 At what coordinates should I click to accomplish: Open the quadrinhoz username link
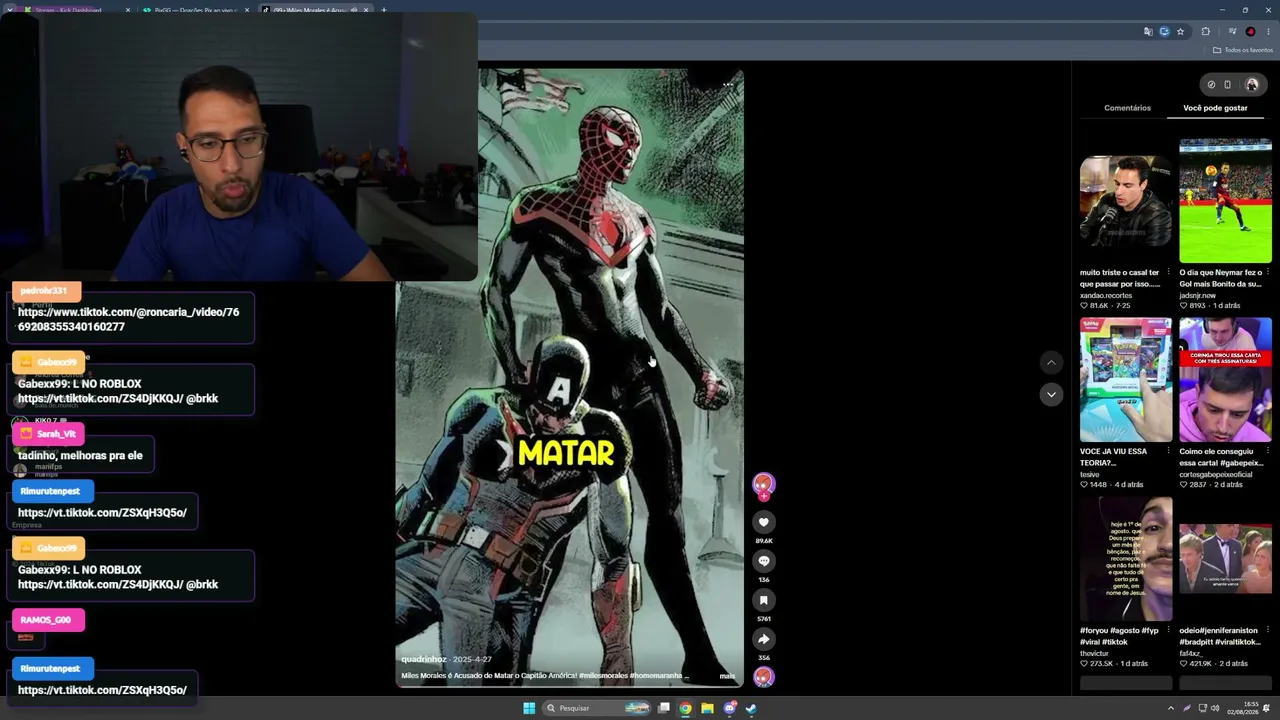click(x=424, y=659)
